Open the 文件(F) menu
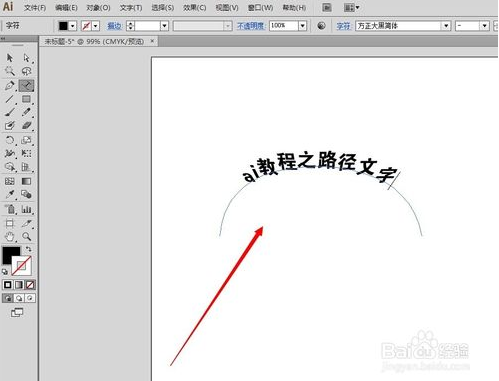Viewport: 499px width, 381px height. [35, 7]
